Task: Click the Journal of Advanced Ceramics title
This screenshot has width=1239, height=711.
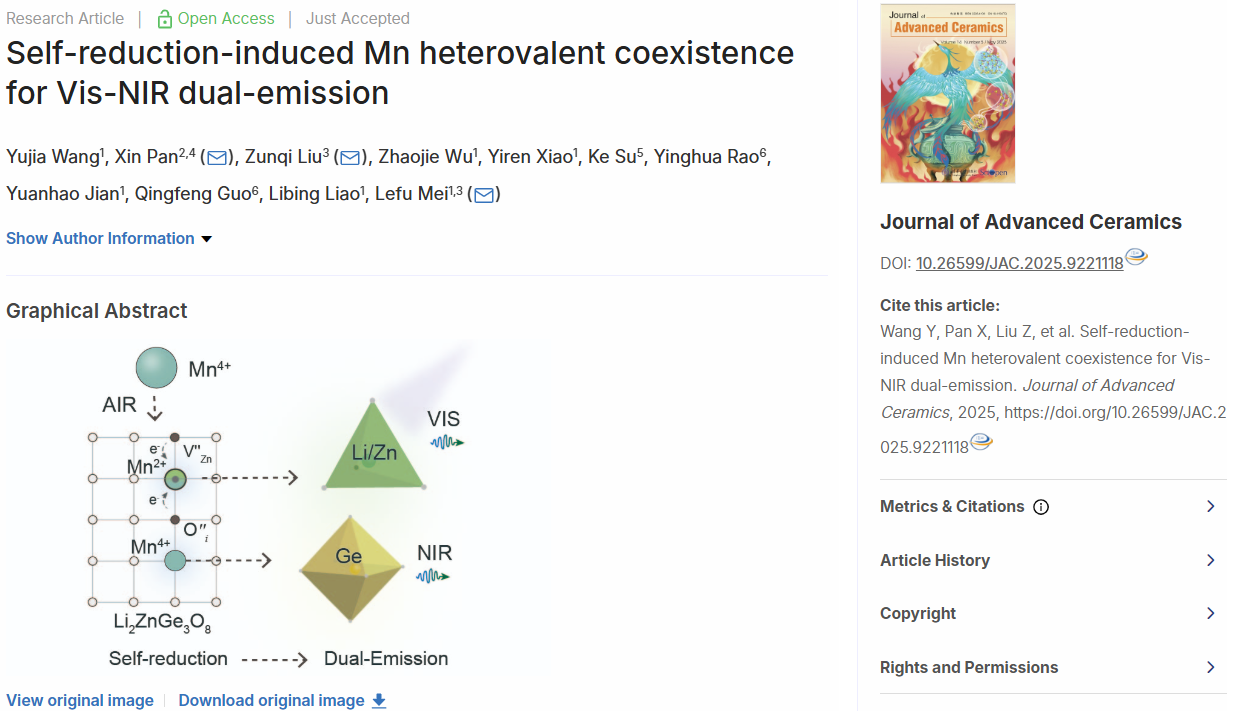Action: [1031, 222]
